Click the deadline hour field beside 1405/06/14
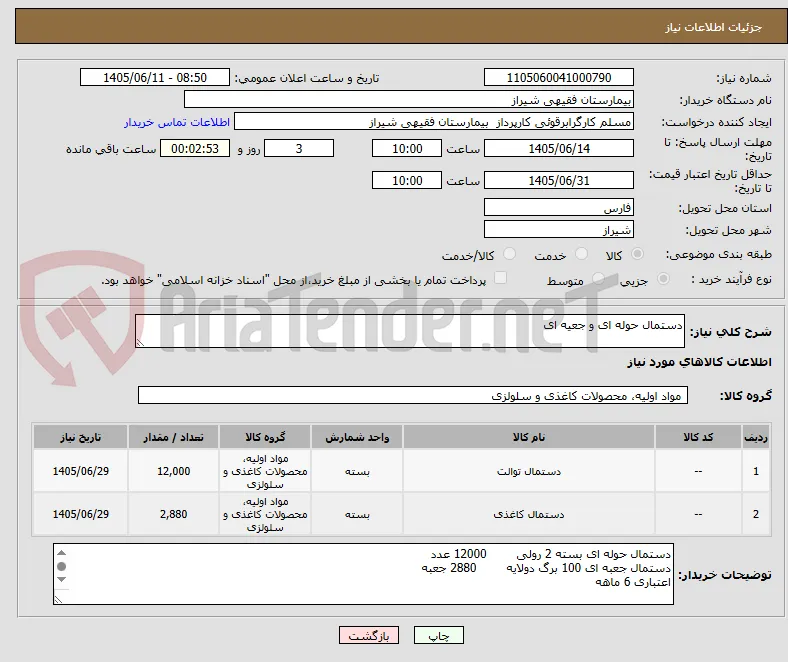Image resolution: width=788 pixels, height=662 pixels. pyautogui.click(x=407, y=148)
